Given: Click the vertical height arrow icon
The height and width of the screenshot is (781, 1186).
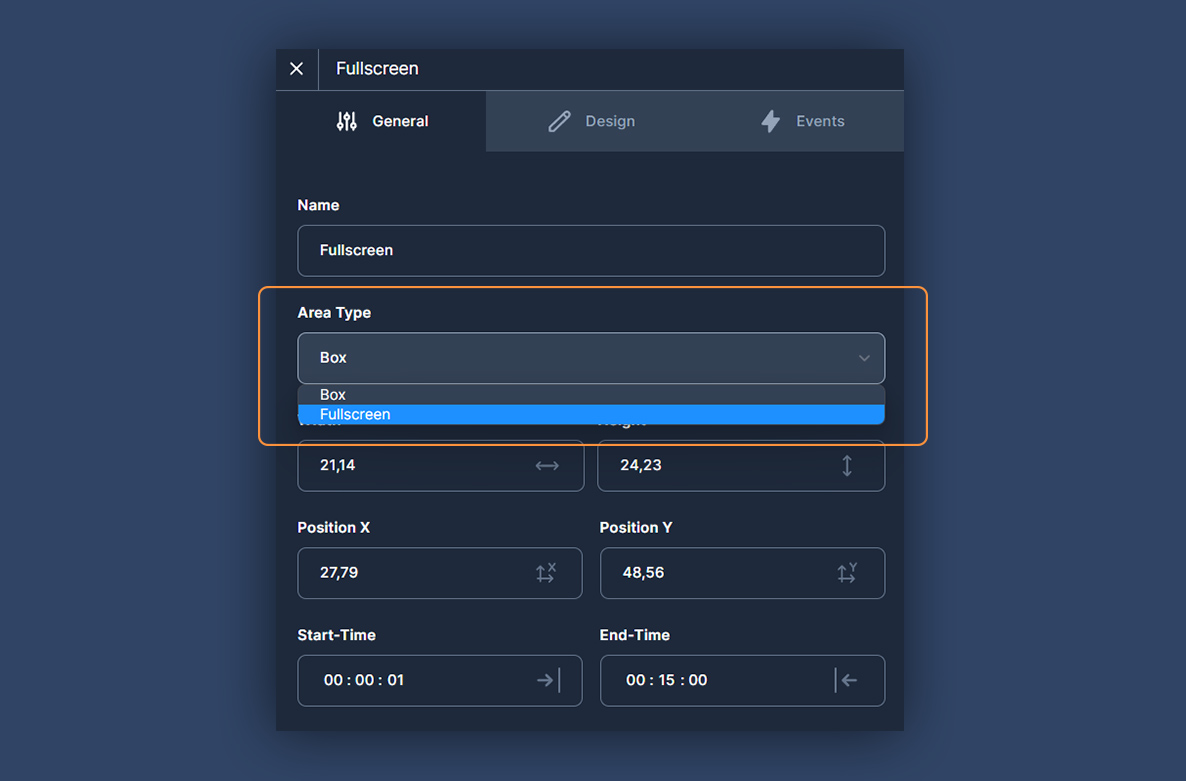Looking at the screenshot, I should pyautogui.click(x=846, y=466).
